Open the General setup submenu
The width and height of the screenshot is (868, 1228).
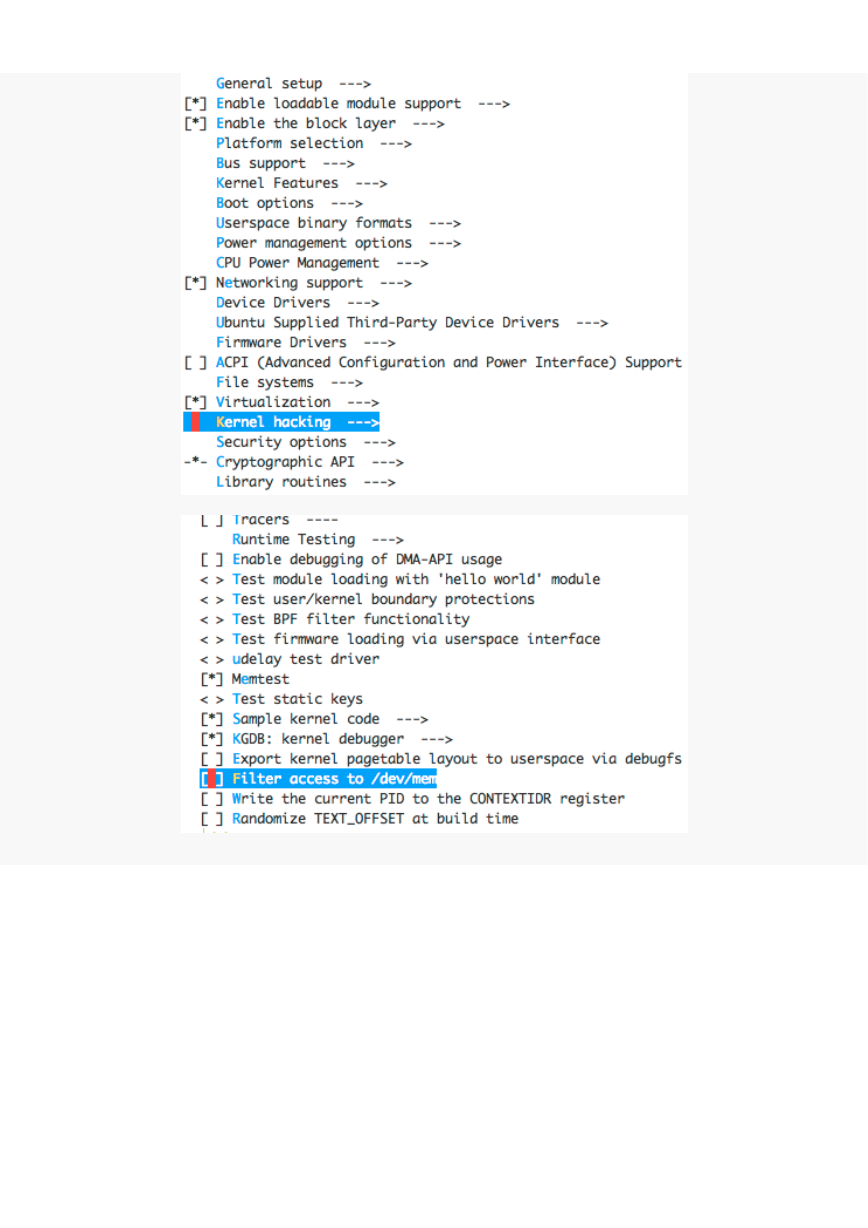coord(294,84)
